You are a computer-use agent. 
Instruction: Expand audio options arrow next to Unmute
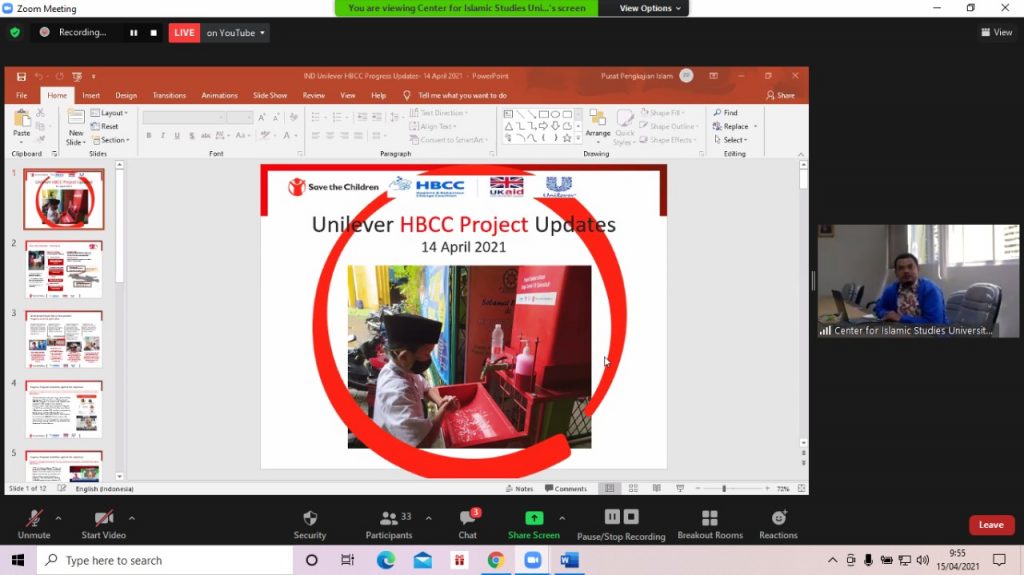[58, 518]
